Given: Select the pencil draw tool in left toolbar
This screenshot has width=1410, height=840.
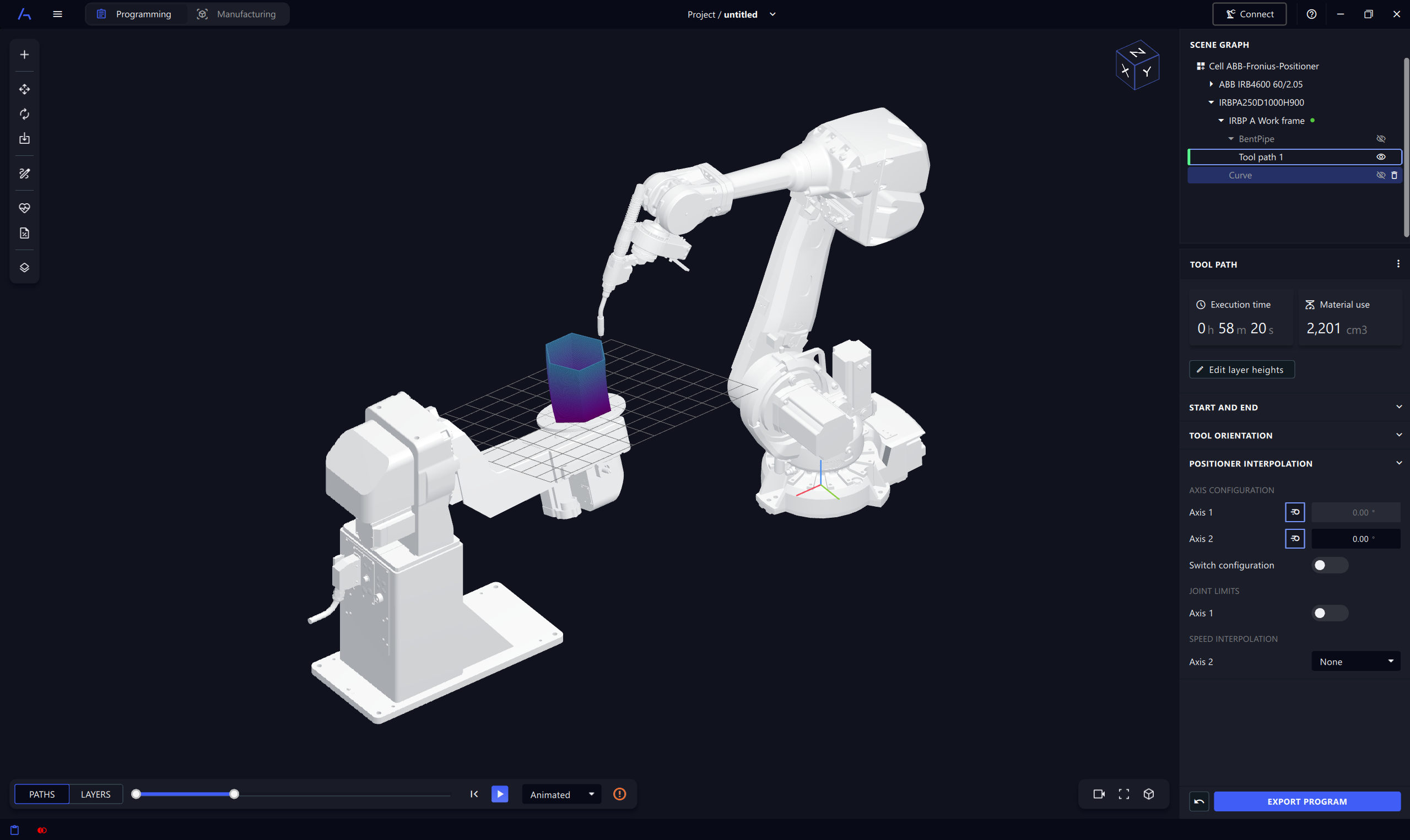Looking at the screenshot, I should (x=24, y=174).
